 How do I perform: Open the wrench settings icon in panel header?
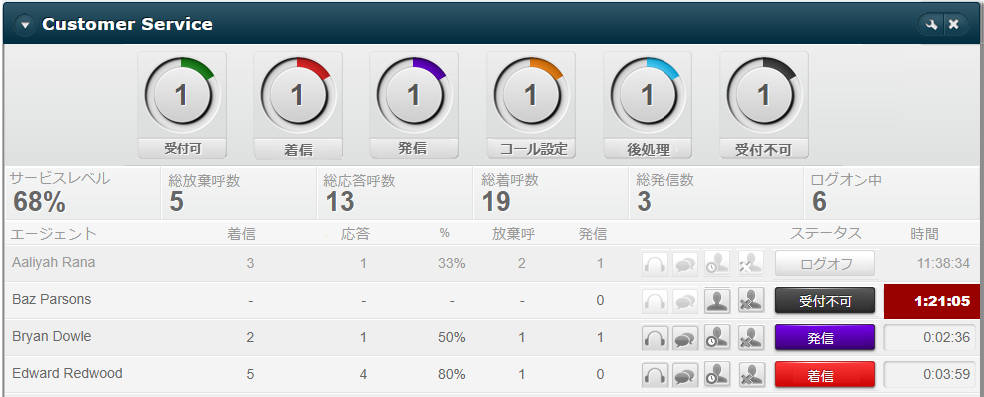point(932,24)
